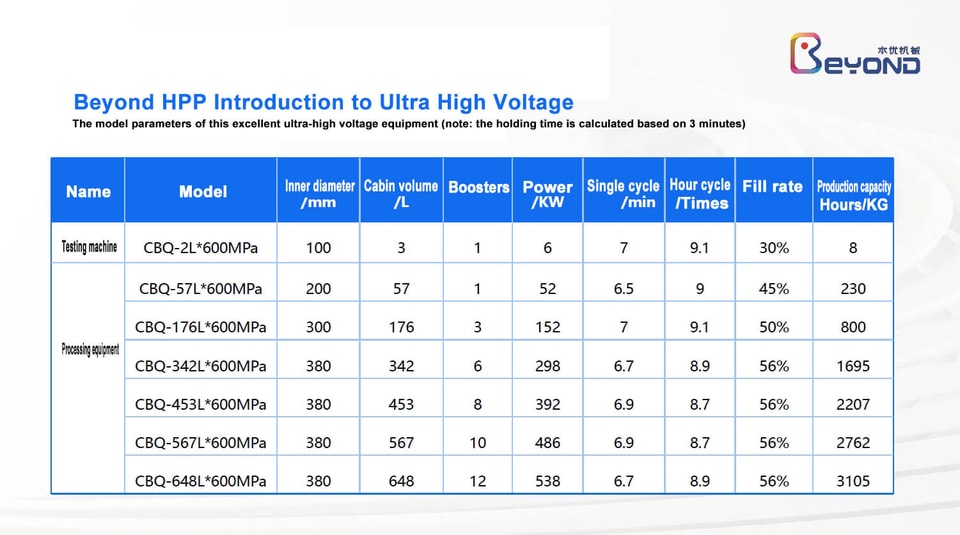Screen dimensions: 960x535
Task: Select the Cabin volume /L header cell
Action: 401,193
